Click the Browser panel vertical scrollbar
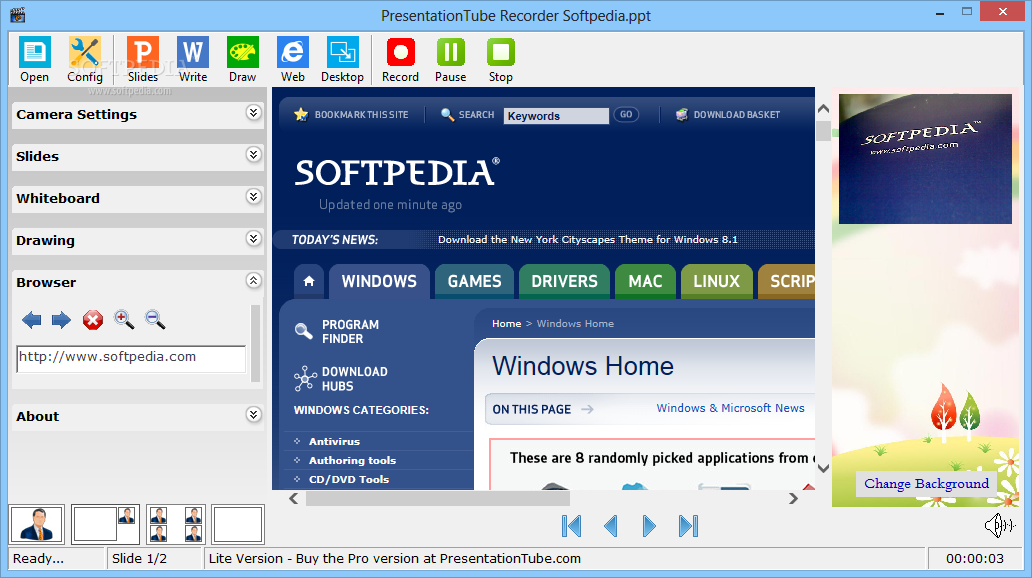This screenshot has height=578, width=1032. [255, 343]
